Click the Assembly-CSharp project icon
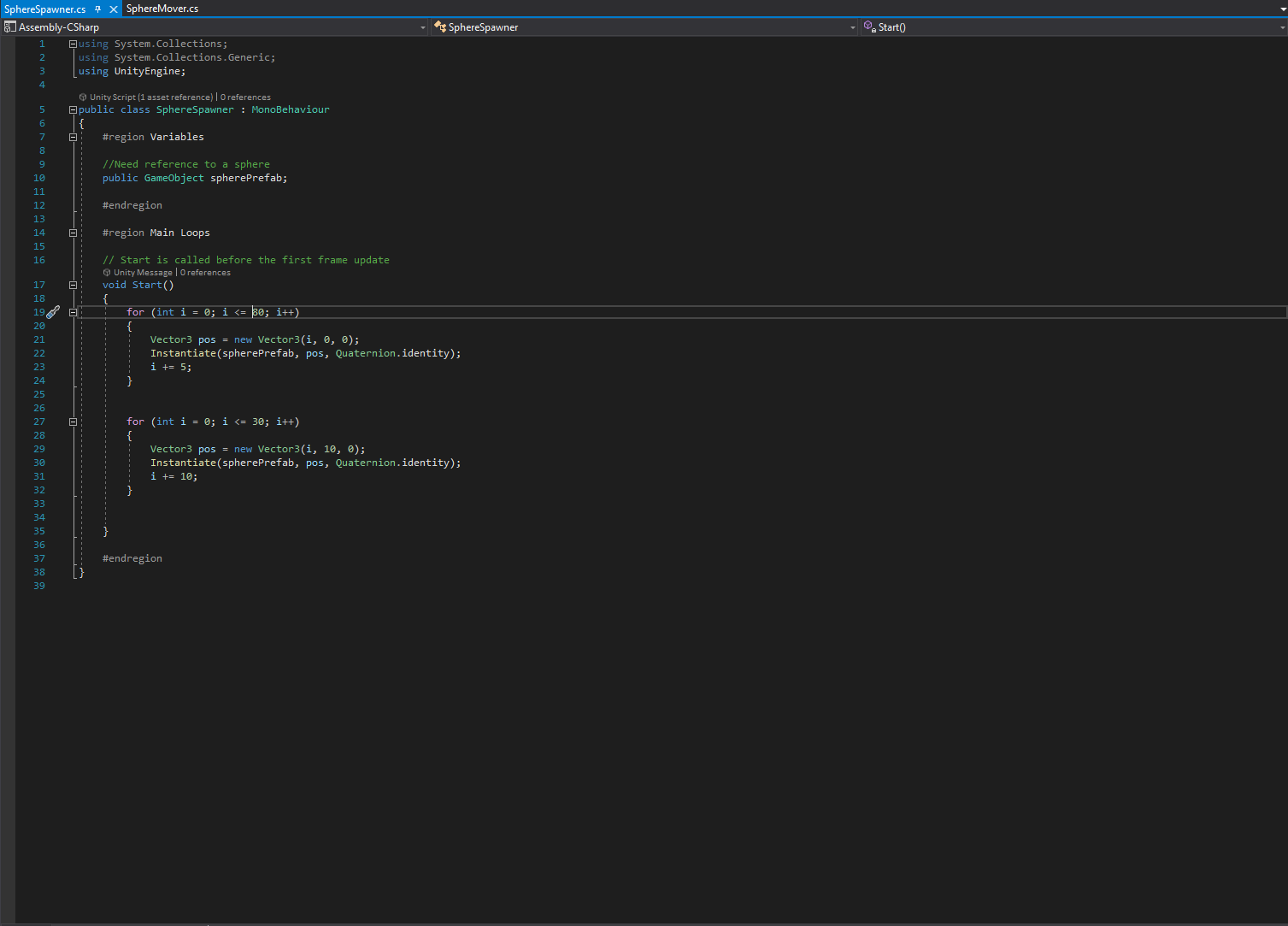Screen dimensions: 1288x926 pos(9,27)
